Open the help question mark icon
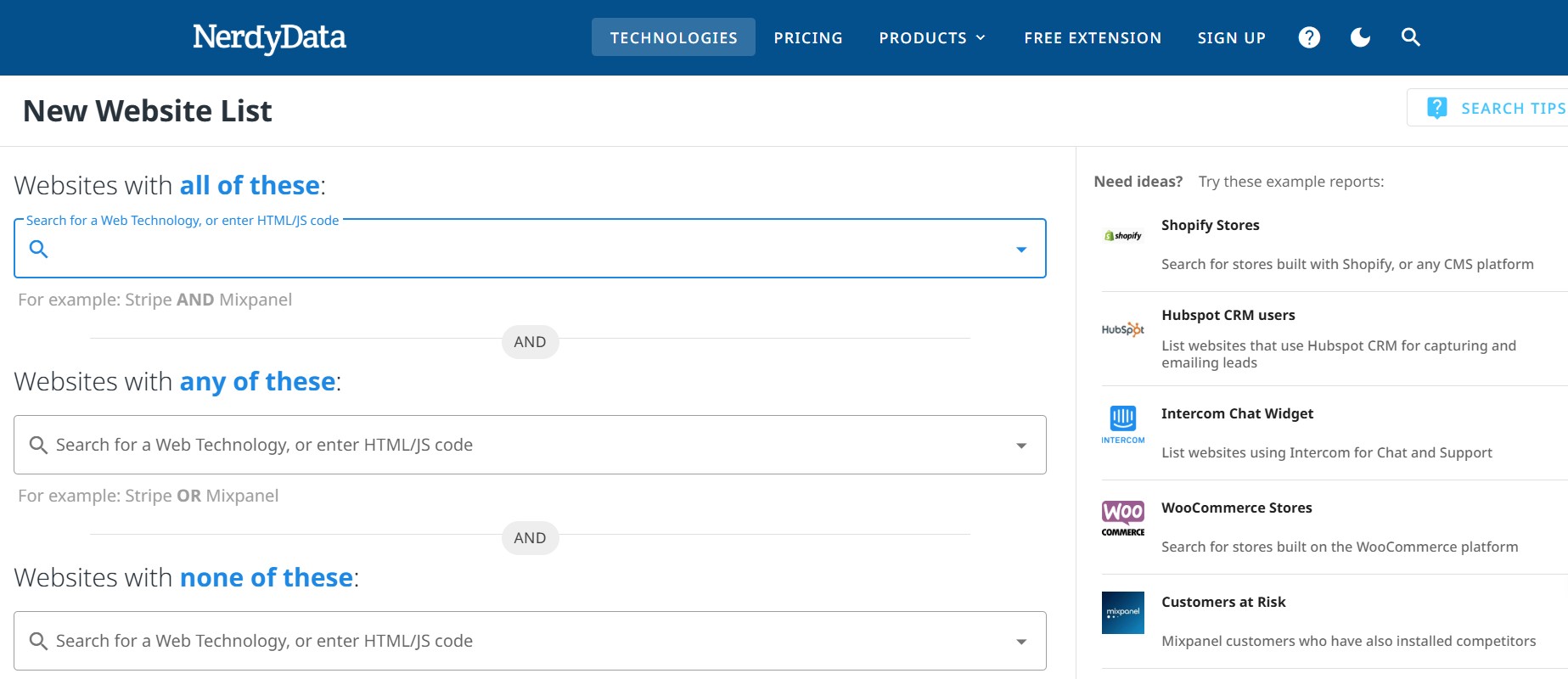 point(1309,37)
